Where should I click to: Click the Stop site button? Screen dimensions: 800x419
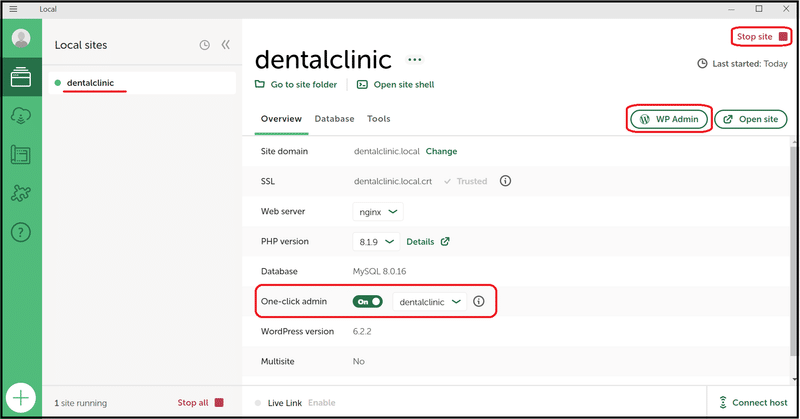point(762,37)
